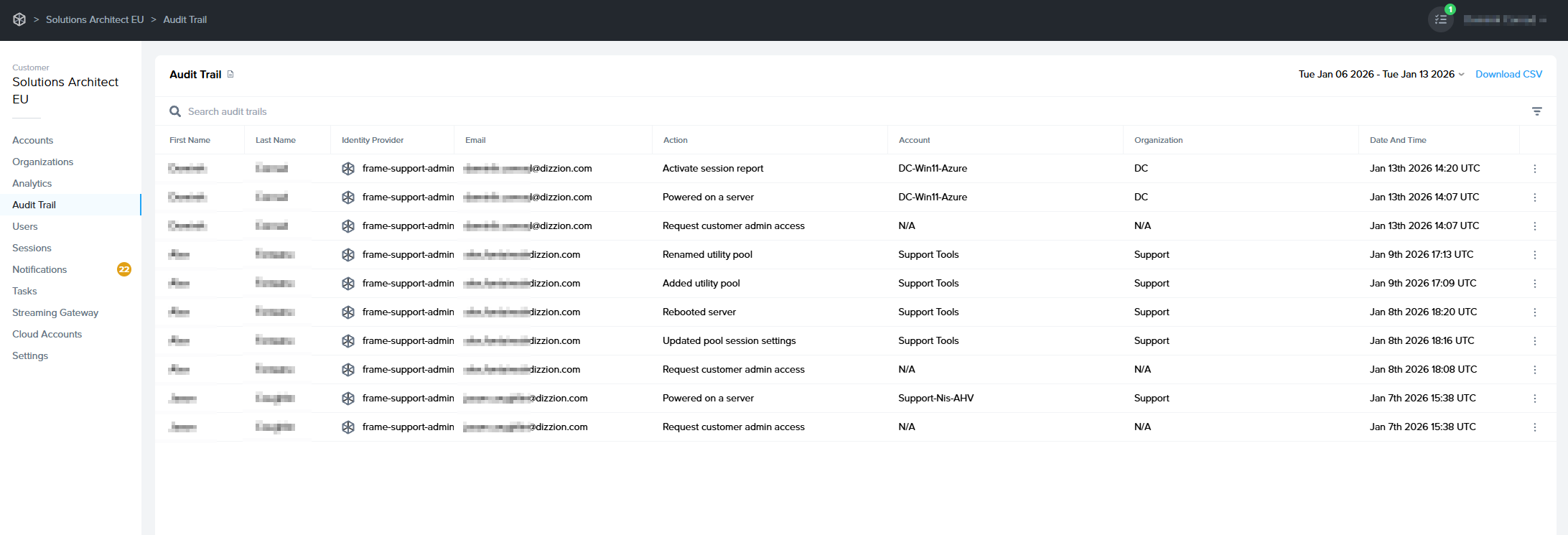1568x535 pixels.
Task: Navigate to Solutions Architect EU breadcrumb
Action: pyautogui.click(x=95, y=19)
